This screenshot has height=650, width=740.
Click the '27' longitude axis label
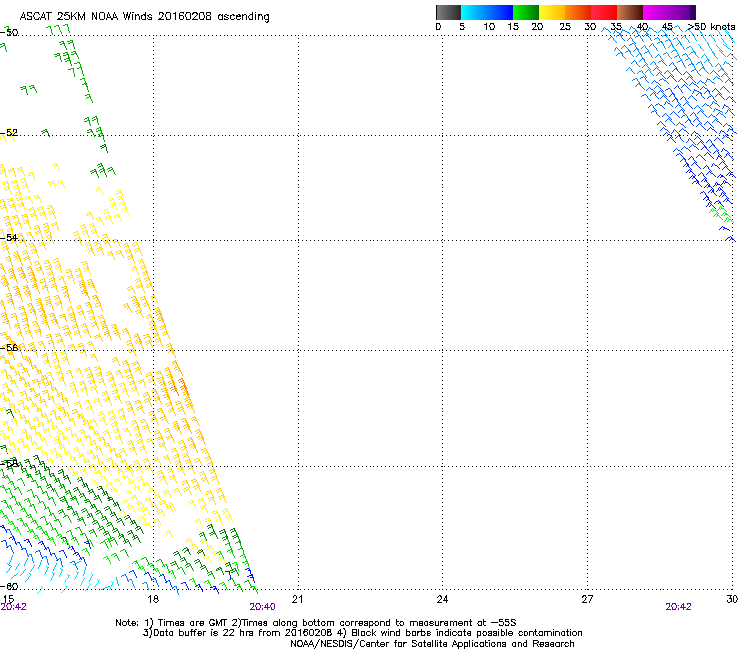pyautogui.click(x=587, y=599)
